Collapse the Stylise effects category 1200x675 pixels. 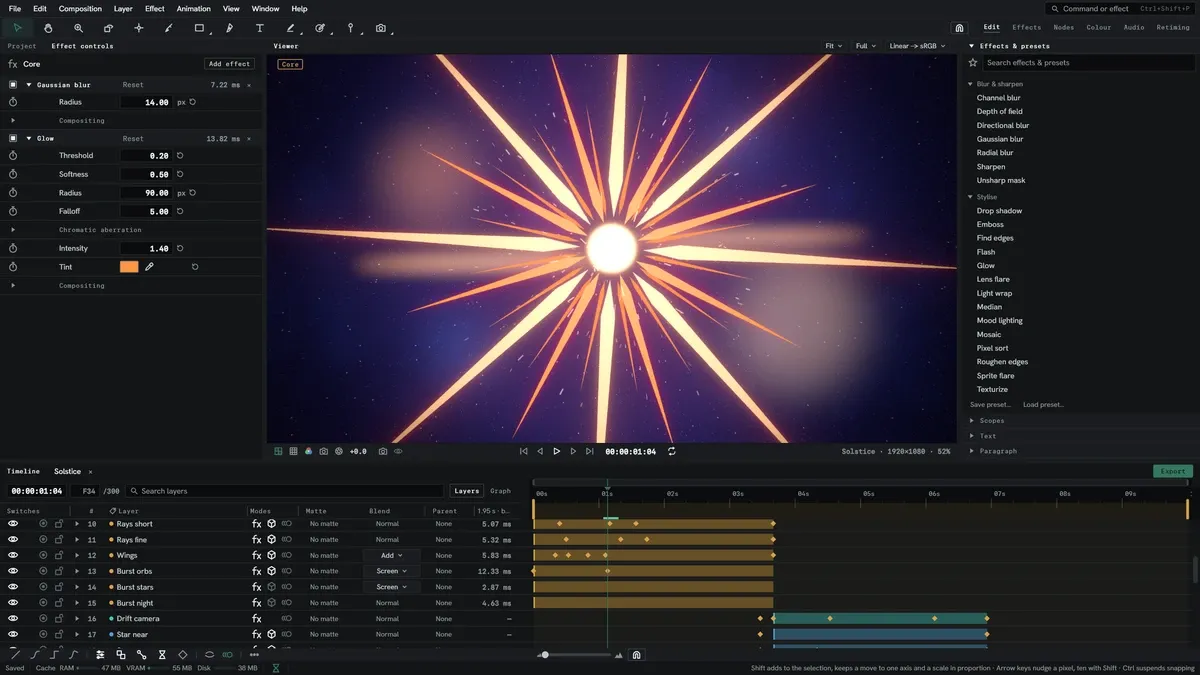click(x=971, y=197)
